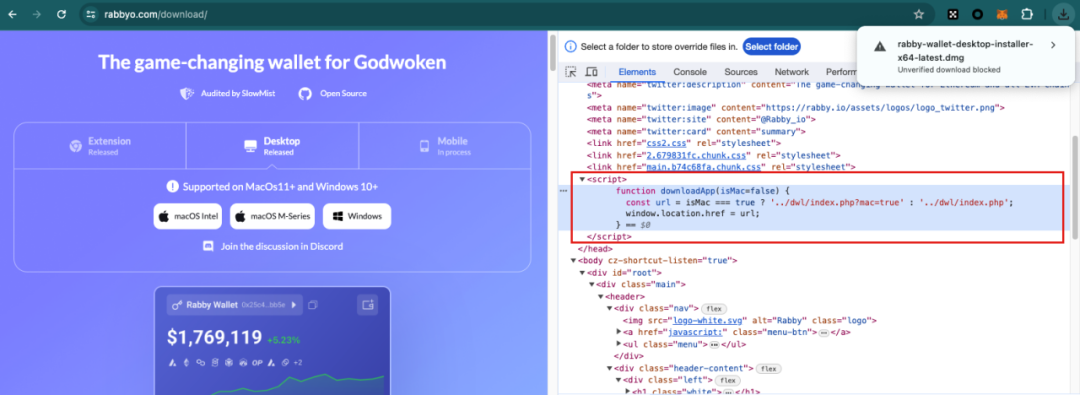This screenshot has width=1080, height=395.
Task: Collapse the div class="main" node
Action: pos(591,285)
